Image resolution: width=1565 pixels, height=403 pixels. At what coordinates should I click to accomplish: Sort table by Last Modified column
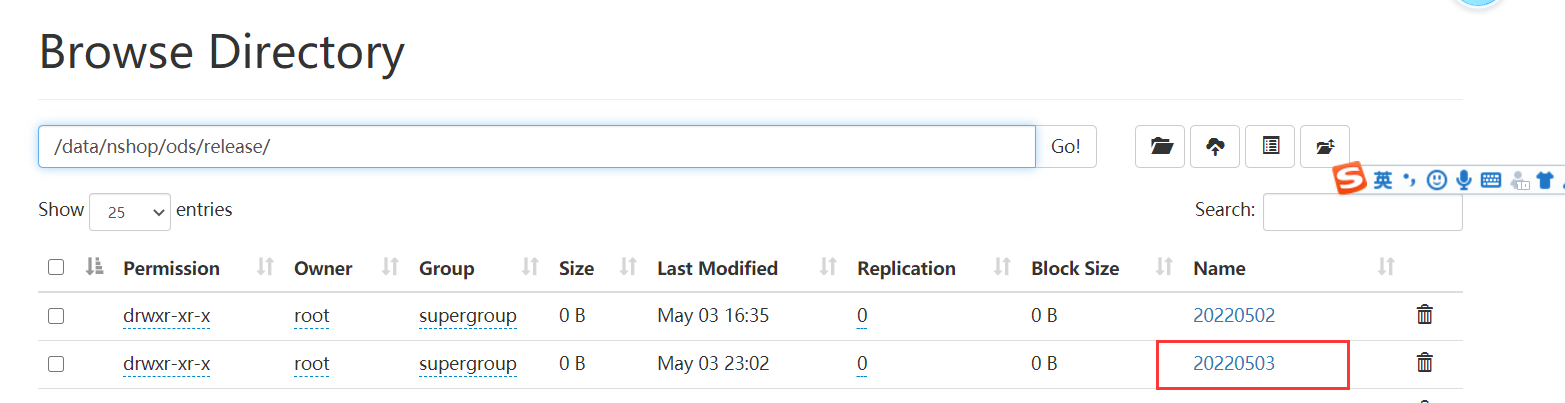(x=717, y=268)
